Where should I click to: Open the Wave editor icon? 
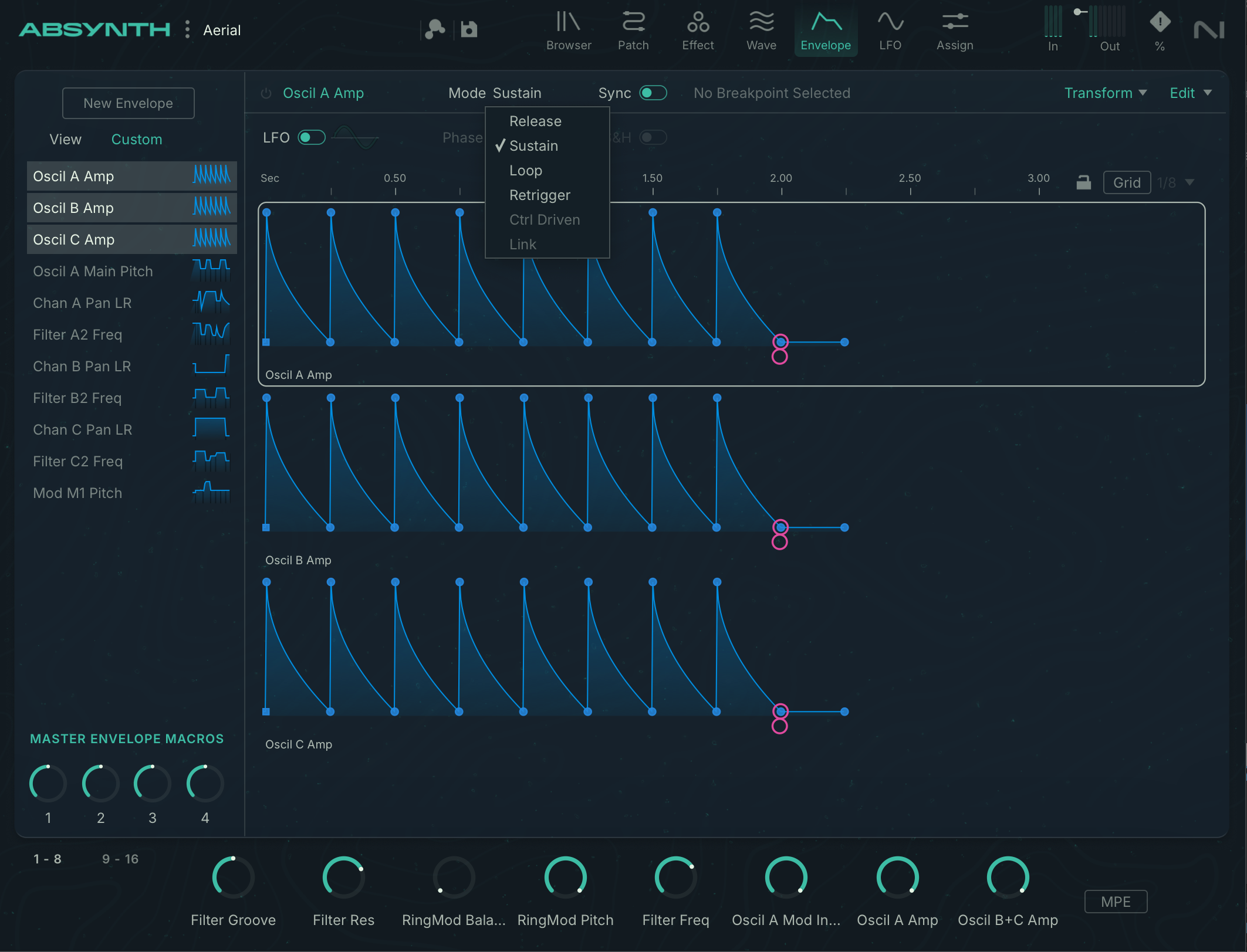point(761,23)
